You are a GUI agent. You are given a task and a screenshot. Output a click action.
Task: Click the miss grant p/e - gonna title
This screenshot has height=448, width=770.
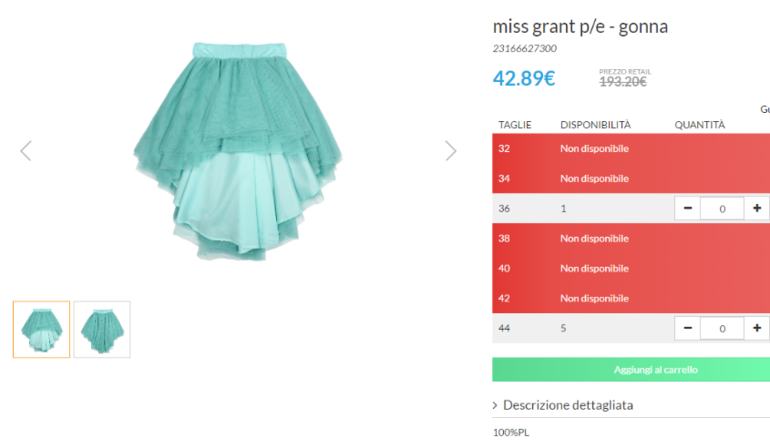[x=580, y=27]
